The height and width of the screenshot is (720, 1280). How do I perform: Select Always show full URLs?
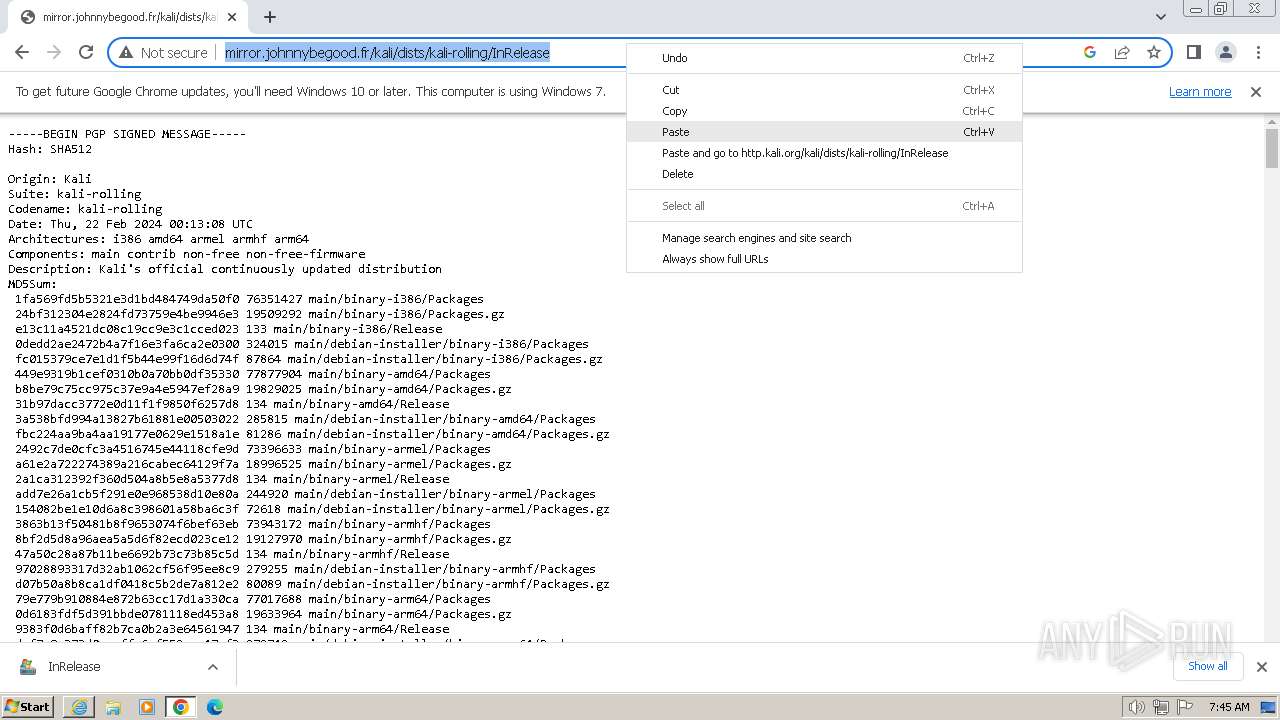coord(824,259)
